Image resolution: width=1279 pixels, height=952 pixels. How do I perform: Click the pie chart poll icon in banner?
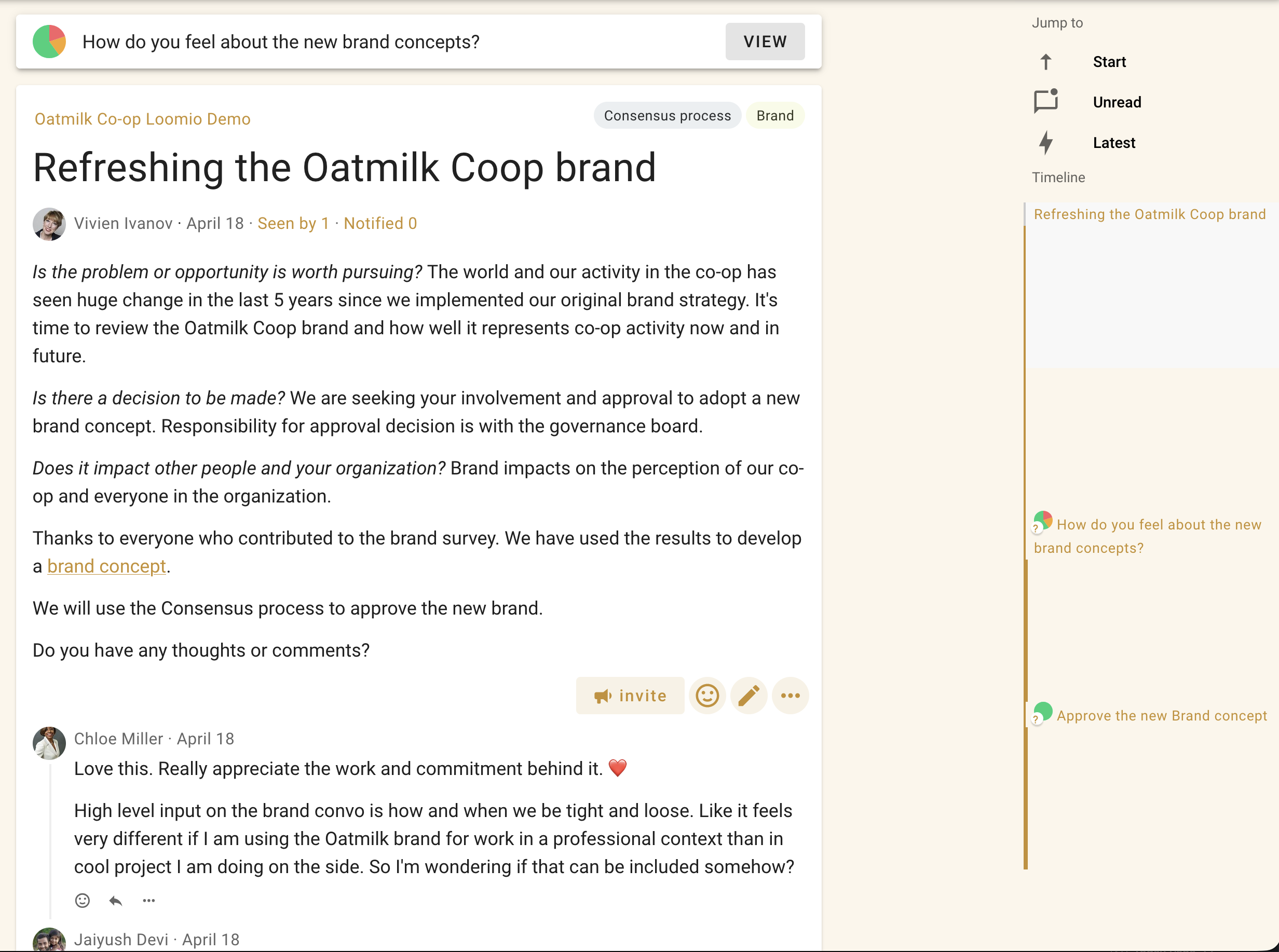[49, 42]
